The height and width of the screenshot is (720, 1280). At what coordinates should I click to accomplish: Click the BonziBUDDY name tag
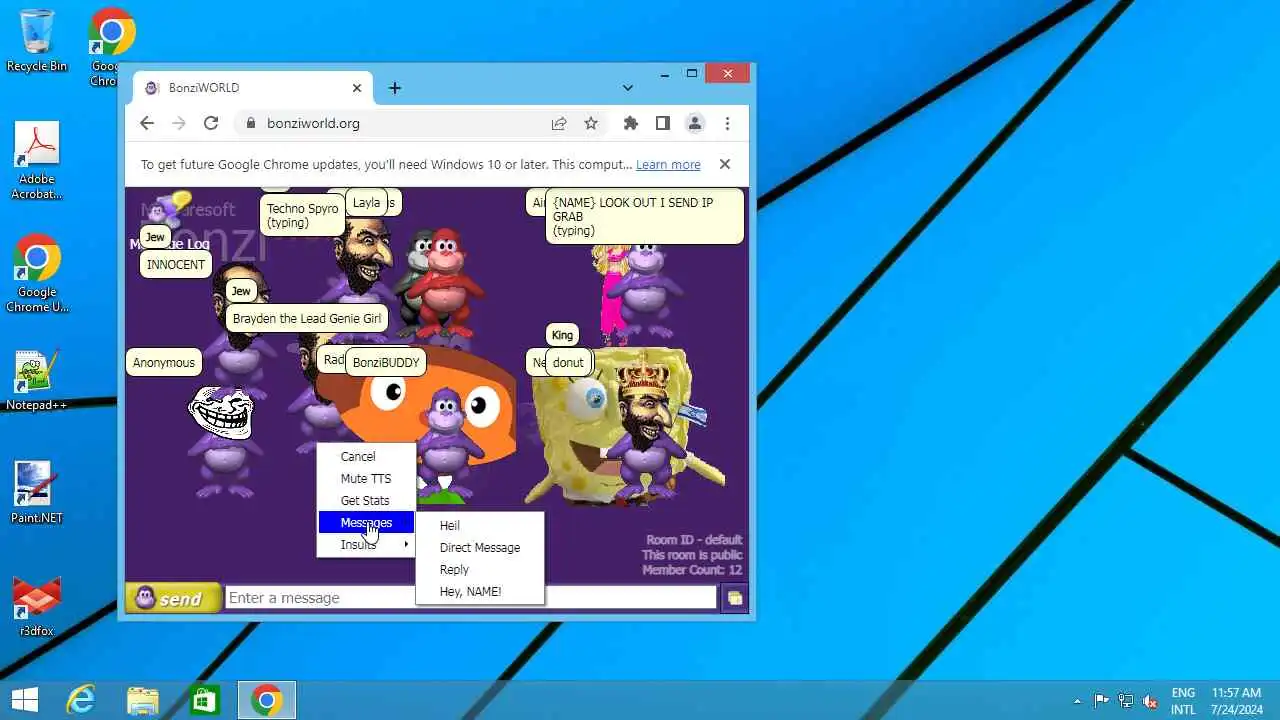(x=386, y=362)
